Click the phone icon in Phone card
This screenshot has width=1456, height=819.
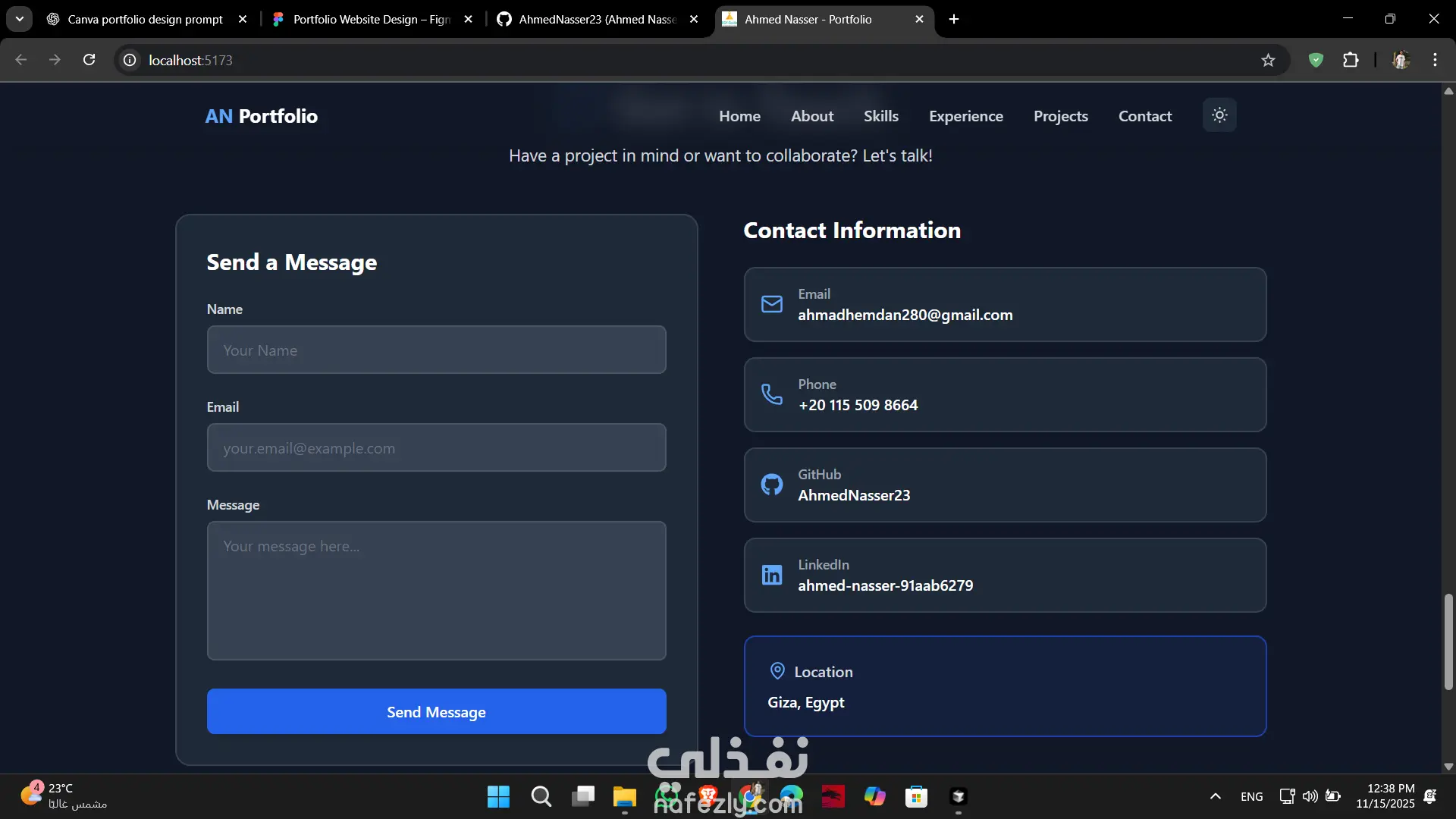pos(772,394)
